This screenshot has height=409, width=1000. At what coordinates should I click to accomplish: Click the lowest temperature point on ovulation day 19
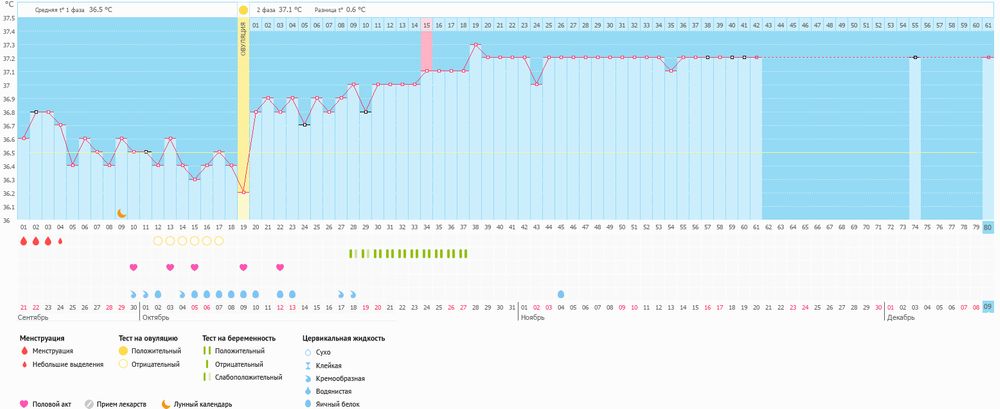pos(243,192)
